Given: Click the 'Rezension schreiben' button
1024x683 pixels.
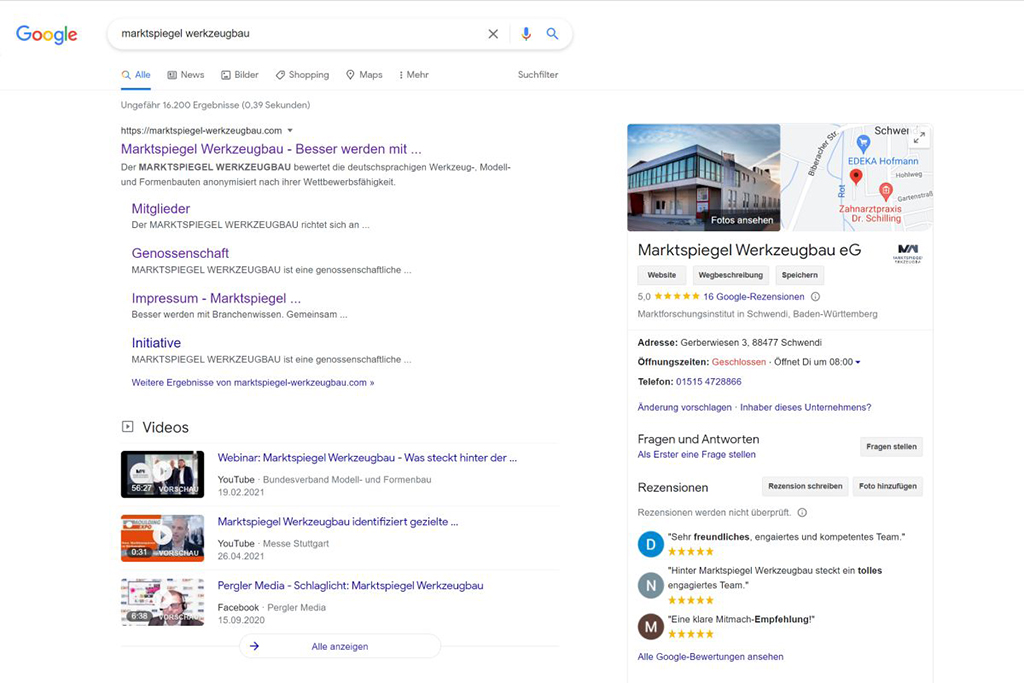Looking at the screenshot, I should click(805, 486).
